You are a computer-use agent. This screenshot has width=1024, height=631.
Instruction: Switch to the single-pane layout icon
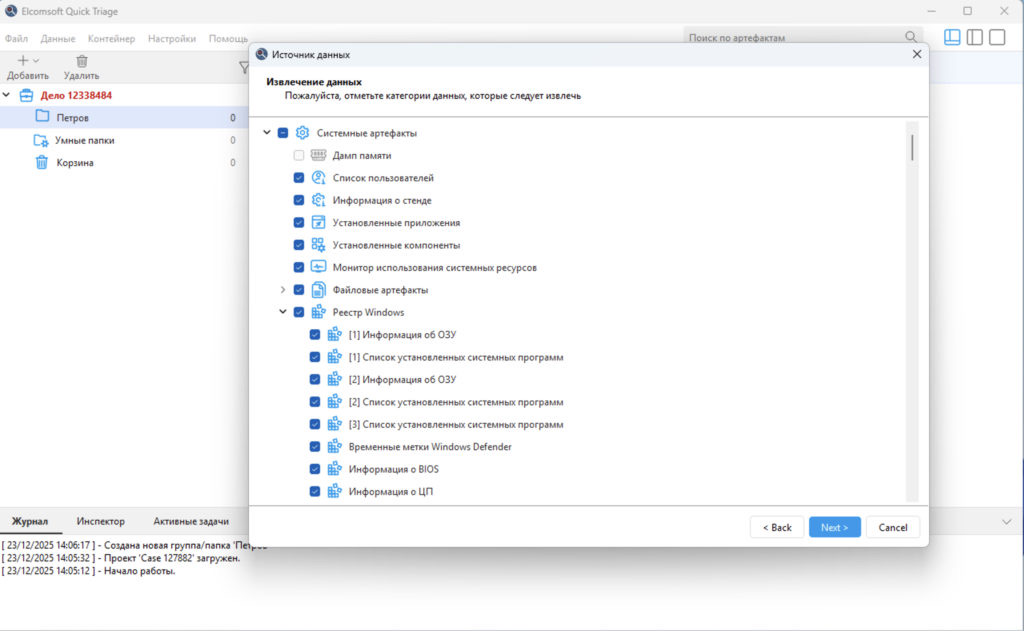pos(997,37)
